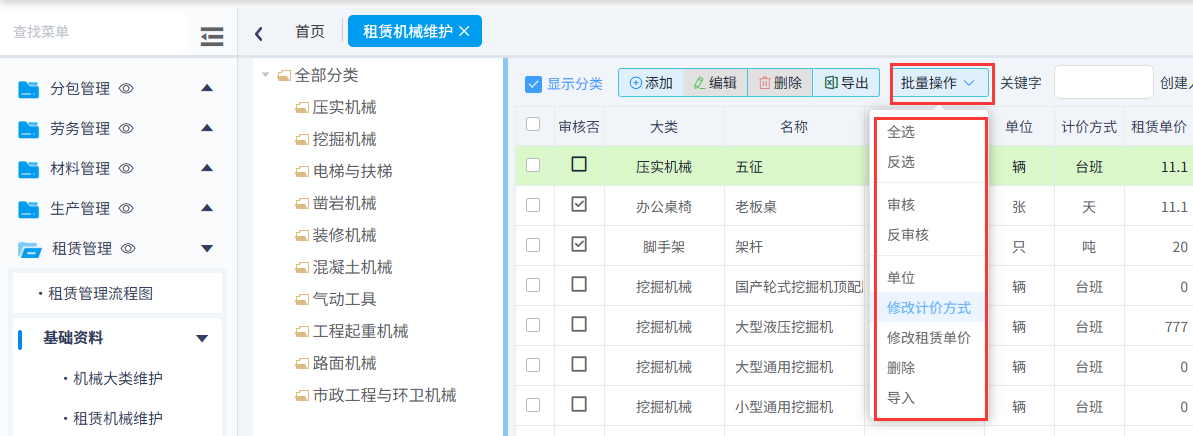
Task: Open 租赁机械维护 in the sidebar
Action: [x=117, y=418]
